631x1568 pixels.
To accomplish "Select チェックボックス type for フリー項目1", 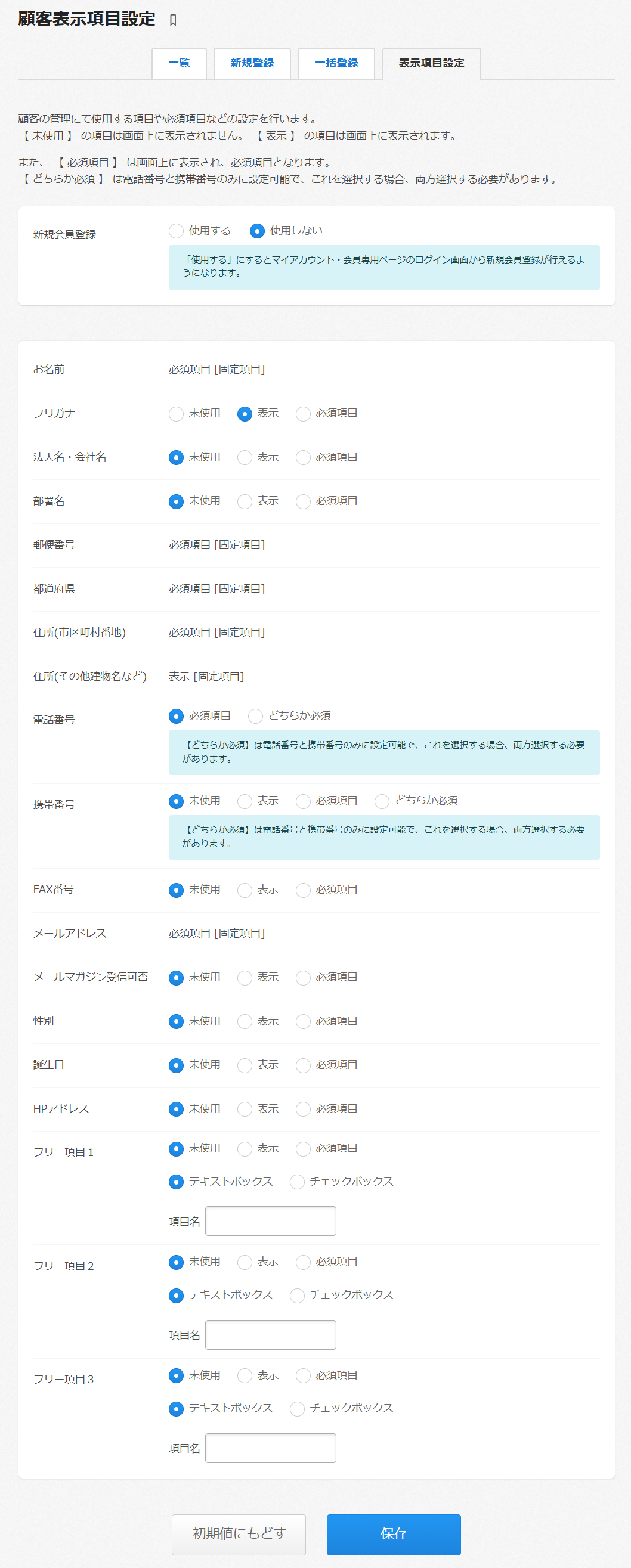I will click(x=297, y=1182).
